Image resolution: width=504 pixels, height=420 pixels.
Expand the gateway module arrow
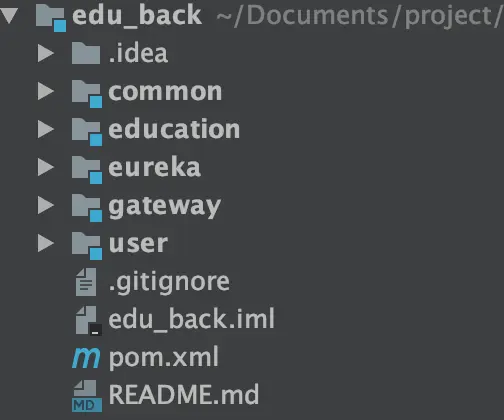[46, 205]
